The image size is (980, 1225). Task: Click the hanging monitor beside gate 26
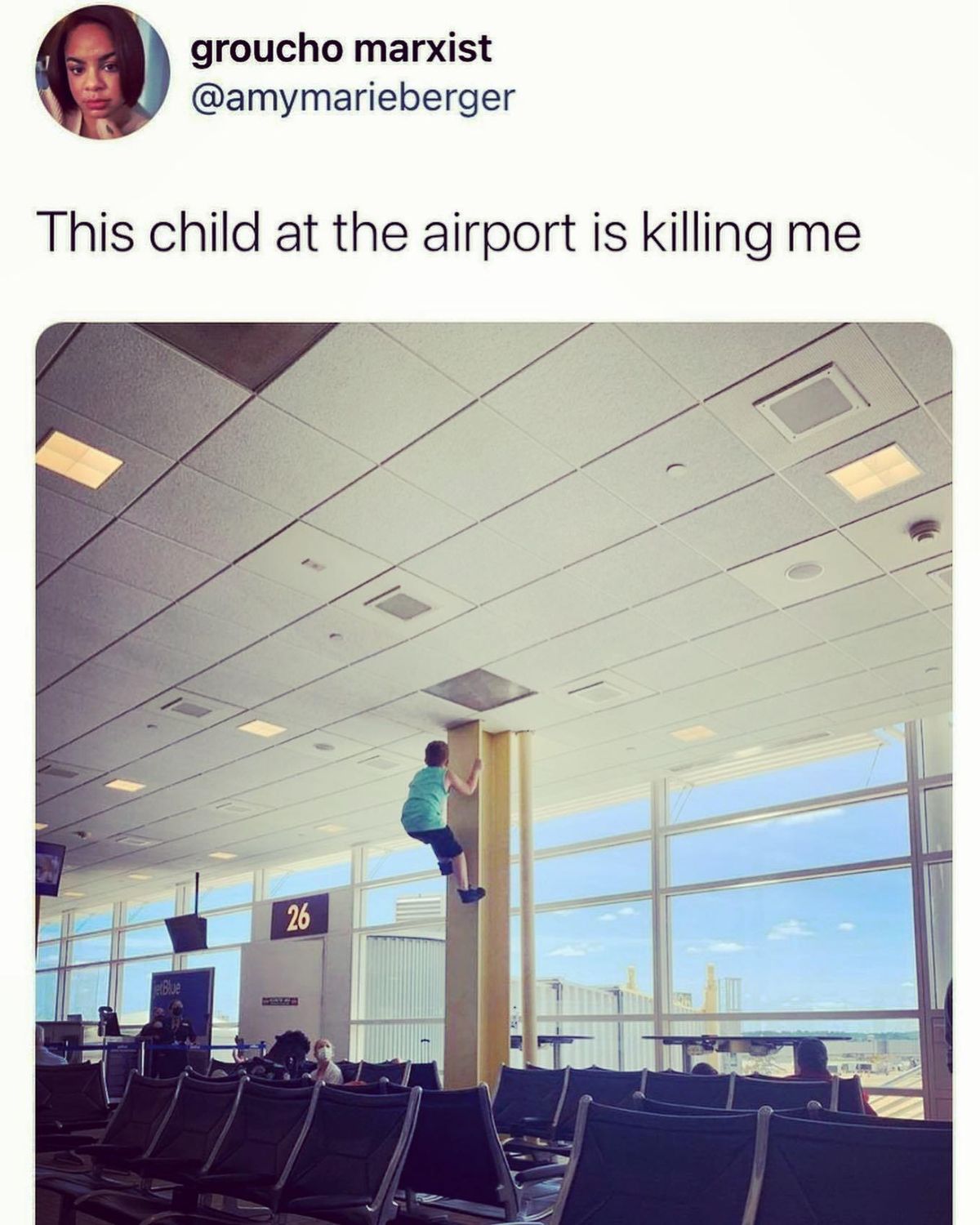click(x=187, y=932)
